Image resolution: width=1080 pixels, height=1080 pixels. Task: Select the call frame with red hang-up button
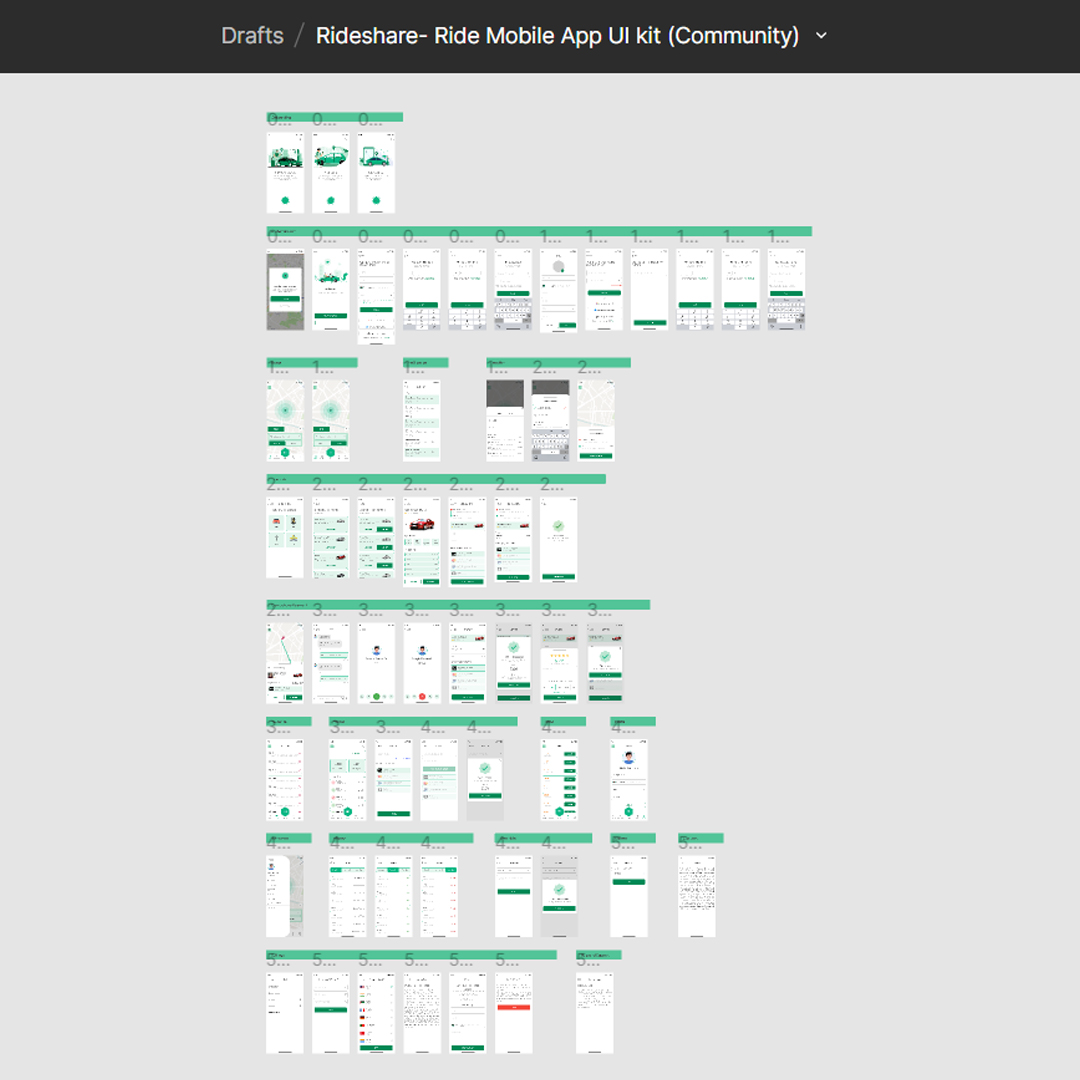422,663
